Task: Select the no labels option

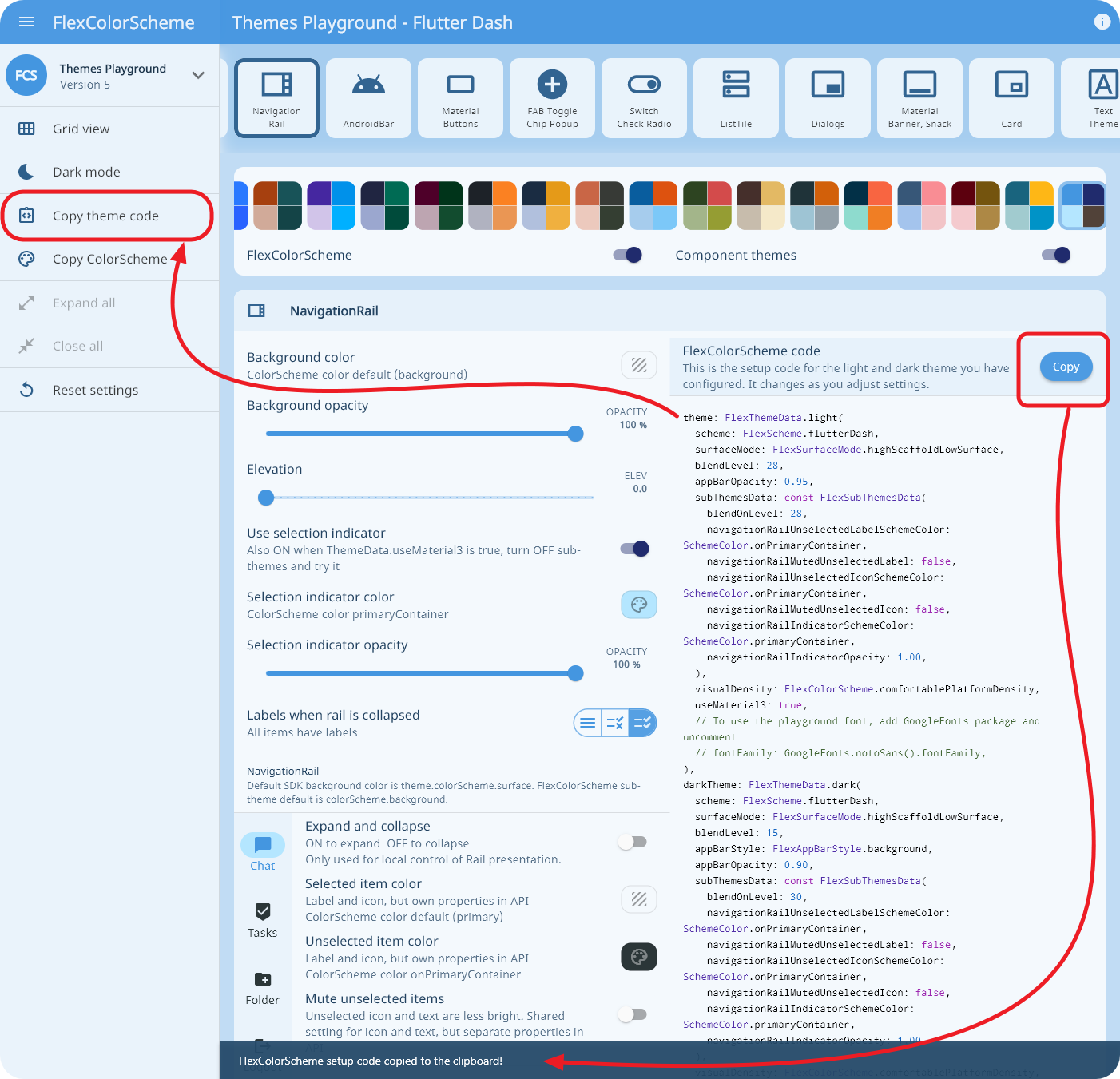Action: [x=588, y=723]
